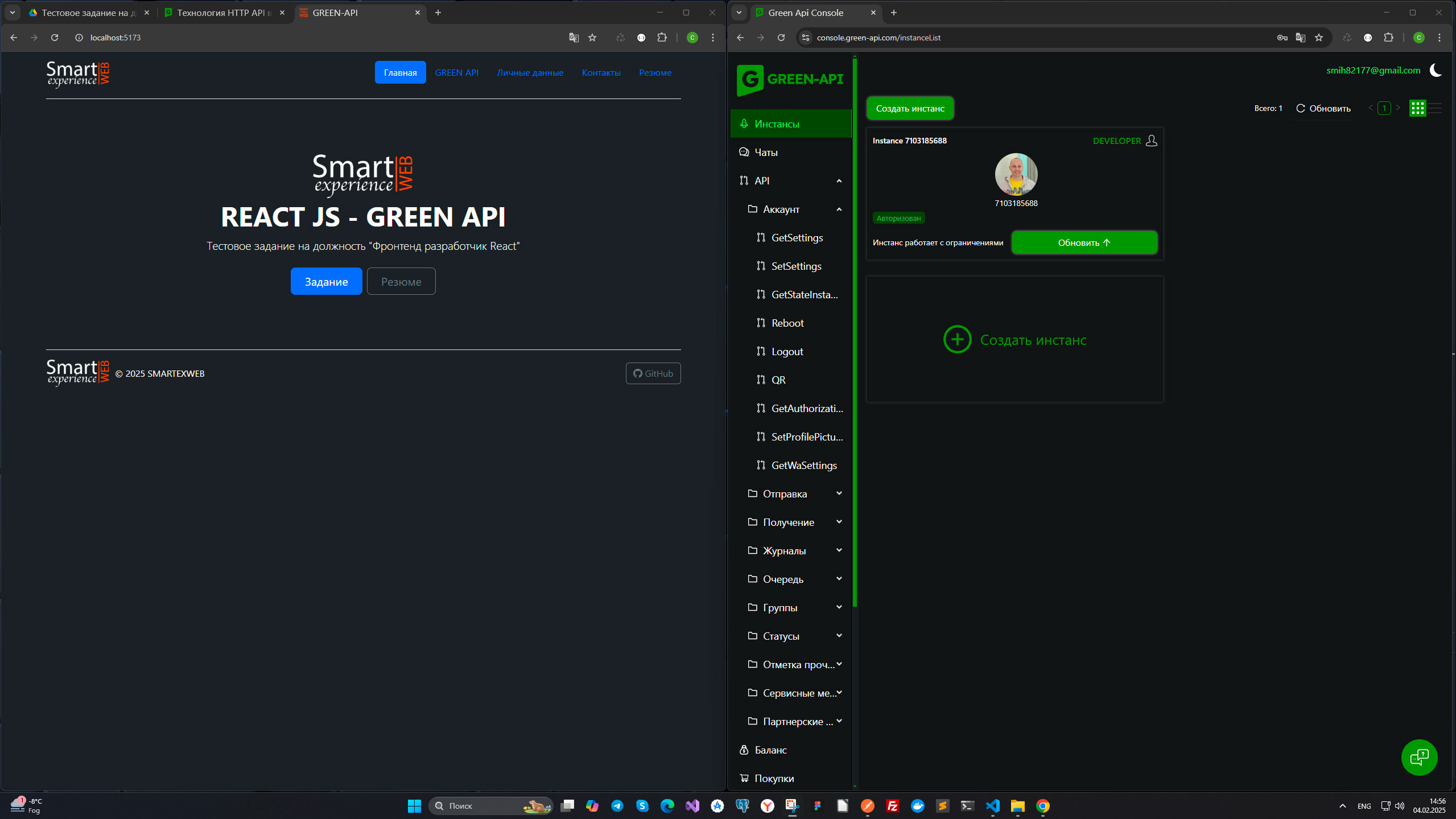Click the GREEN-API logo

point(790,80)
